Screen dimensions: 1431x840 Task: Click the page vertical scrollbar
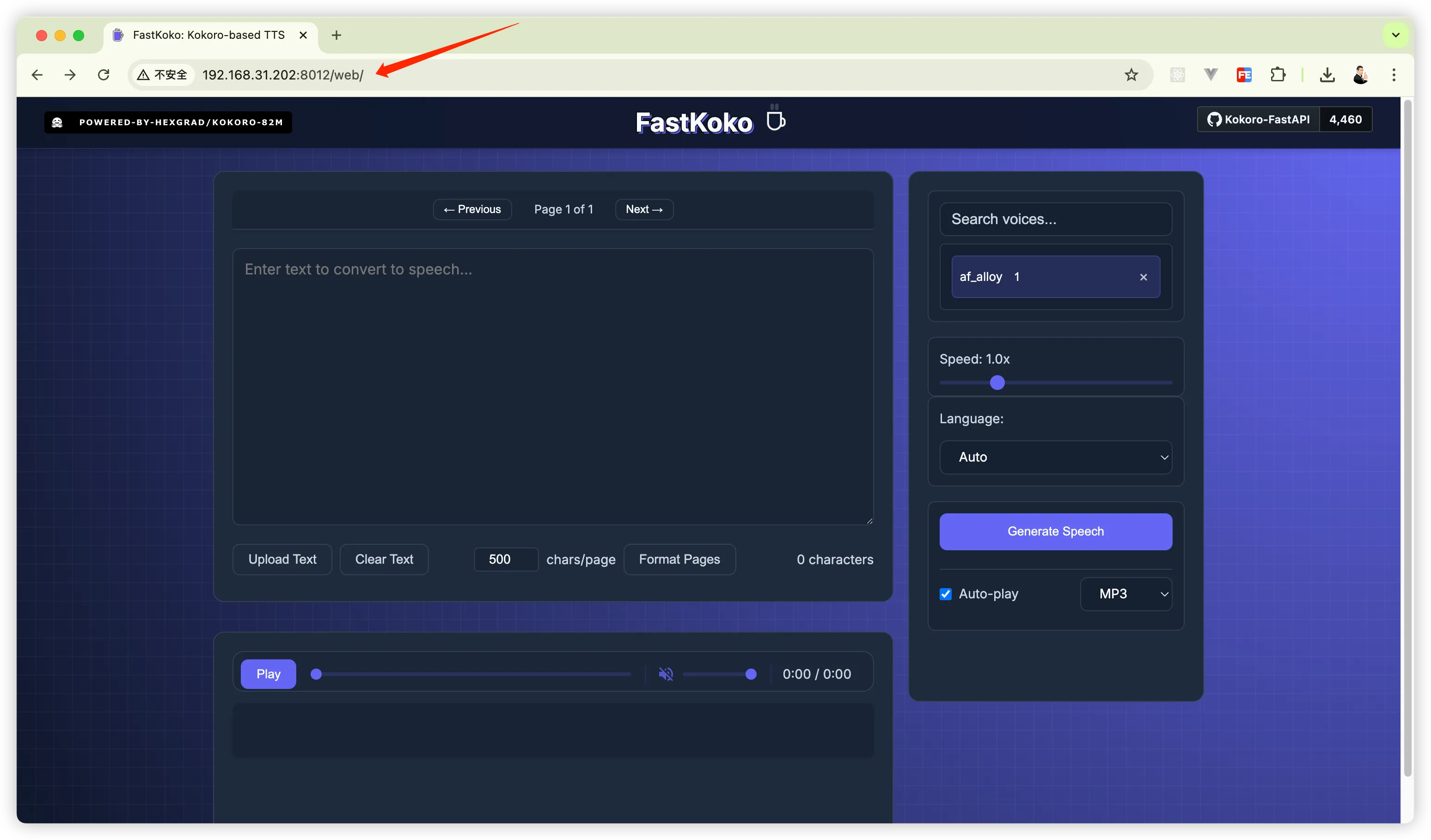1408,437
